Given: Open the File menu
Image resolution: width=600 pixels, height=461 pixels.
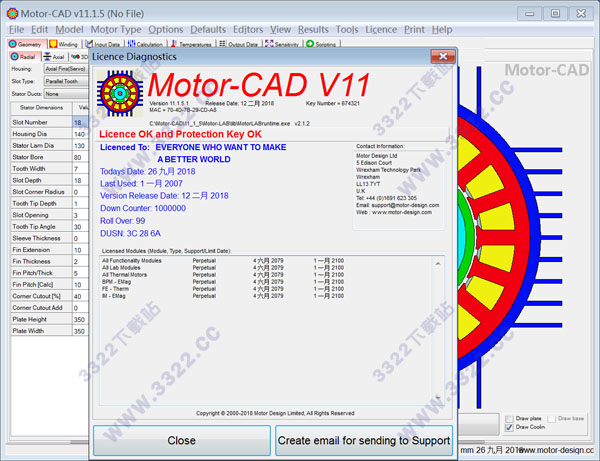Looking at the screenshot, I should (16, 29).
